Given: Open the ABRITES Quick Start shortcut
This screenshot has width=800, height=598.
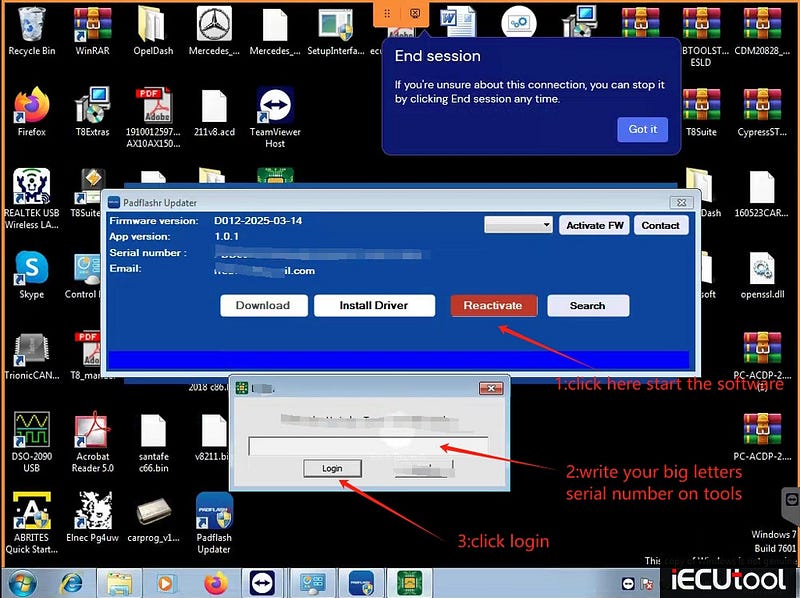Looking at the screenshot, I should click(x=31, y=523).
